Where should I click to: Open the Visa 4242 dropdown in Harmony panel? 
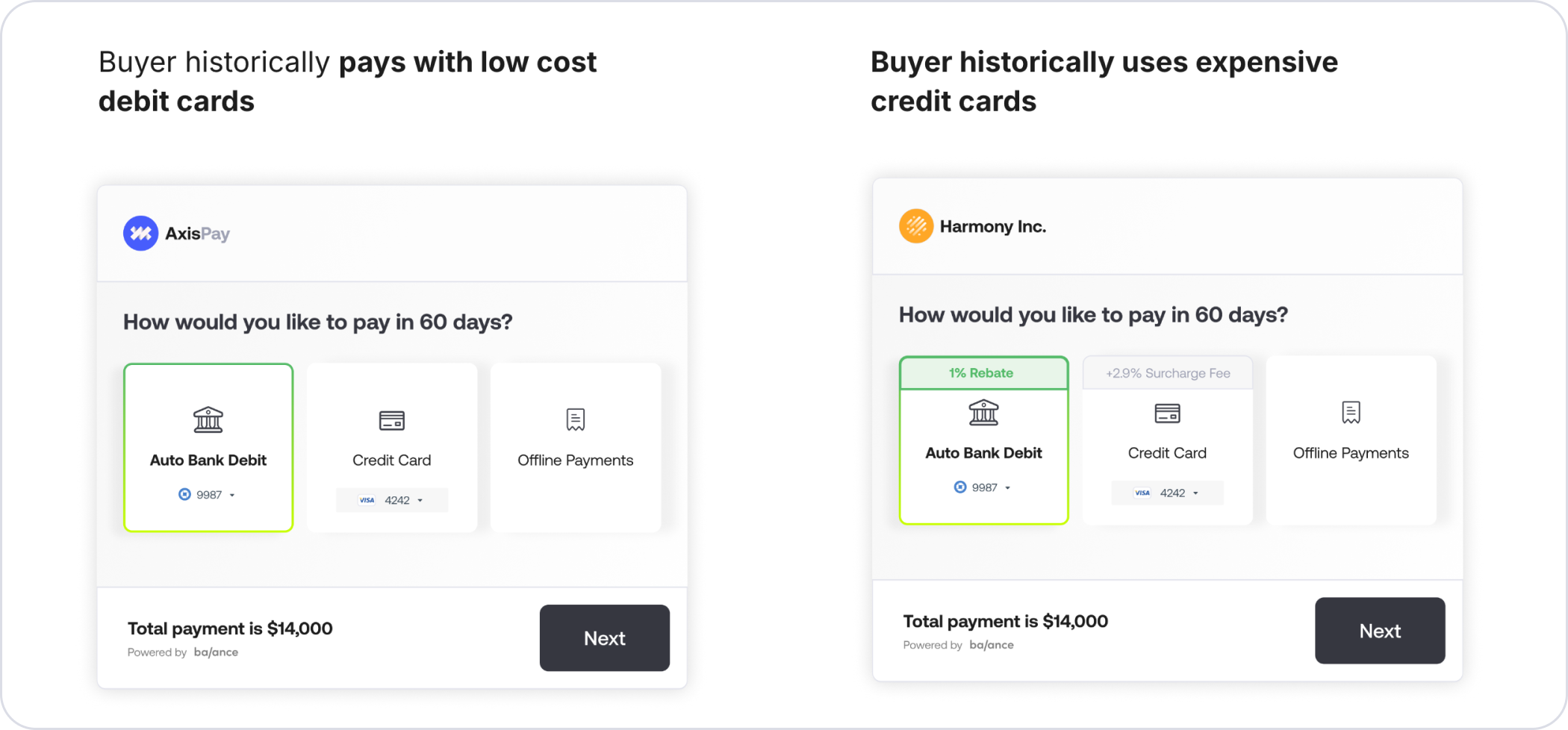coord(1167,493)
